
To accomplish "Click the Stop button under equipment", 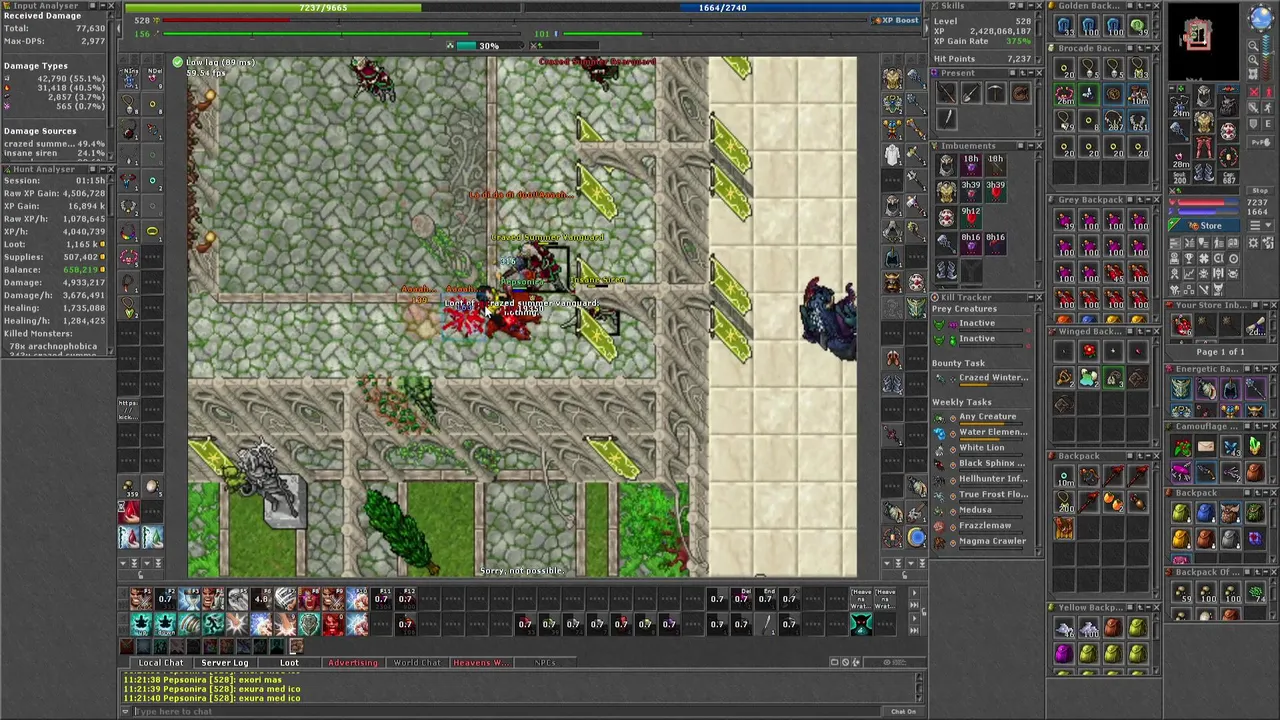I will [1260, 190].
